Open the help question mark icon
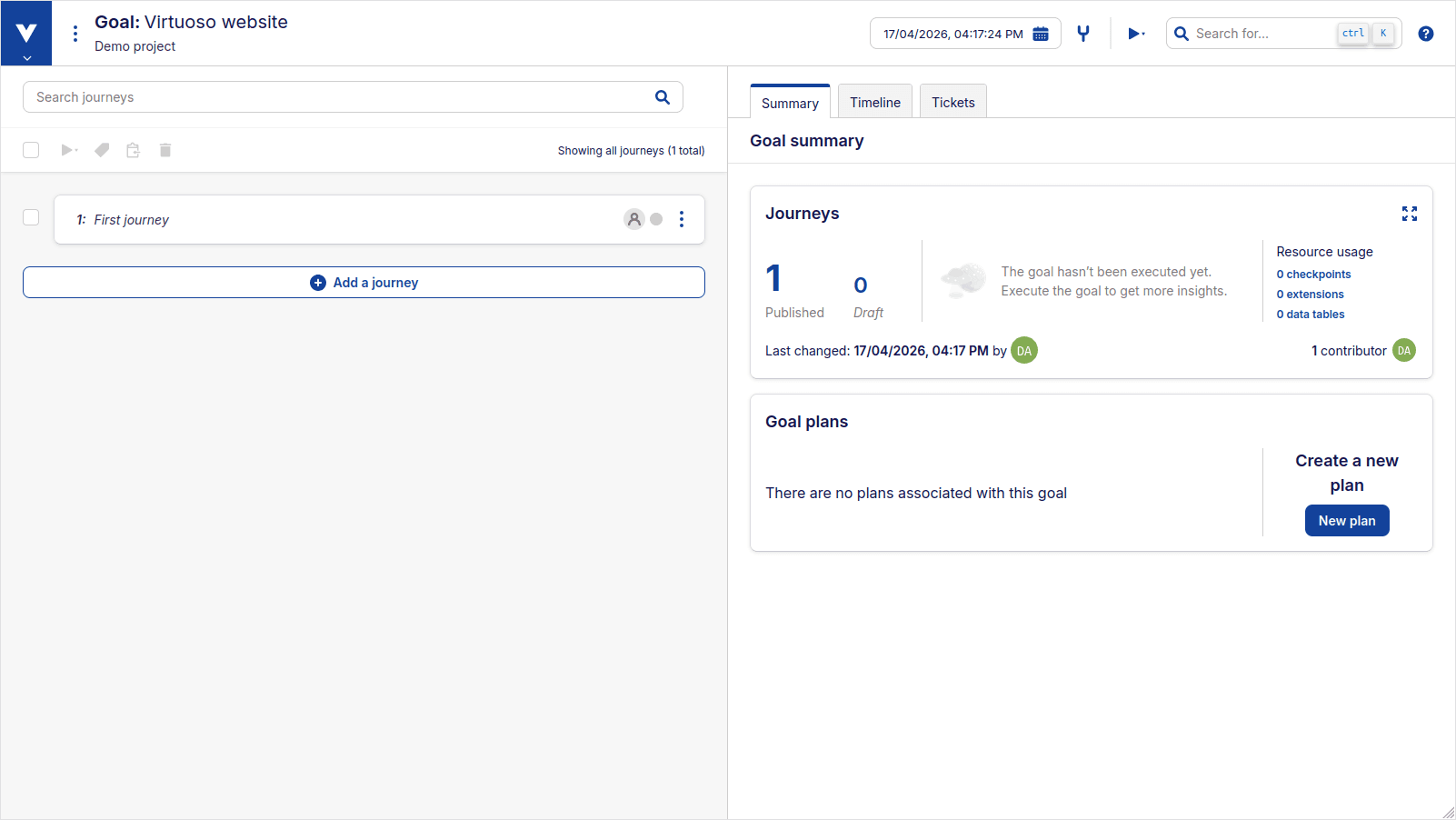 (x=1425, y=34)
